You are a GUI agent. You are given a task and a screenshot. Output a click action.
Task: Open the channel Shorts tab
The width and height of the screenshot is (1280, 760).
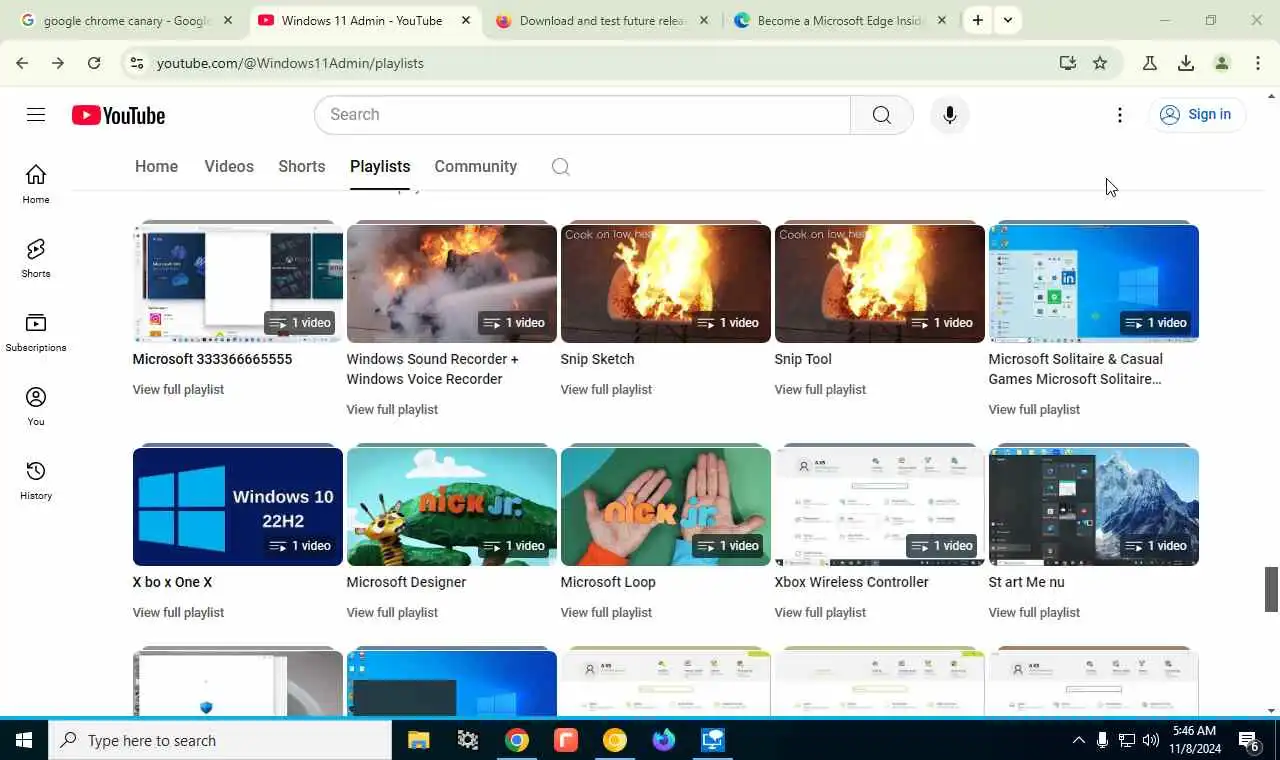click(302, 167)
